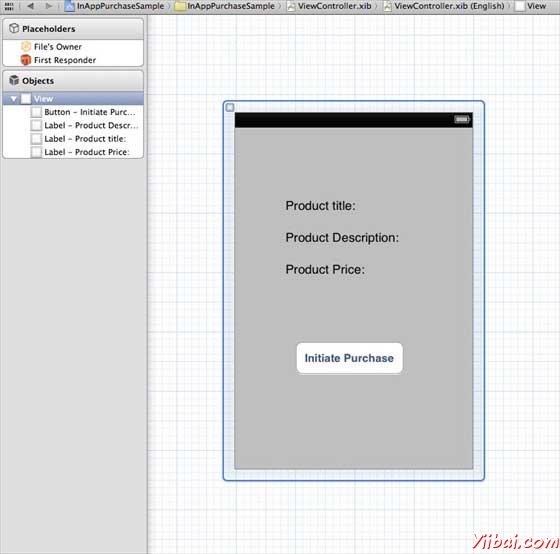Select Button - Initiate Purc... in outline
560x554 pixels.
[x=73, y=112]
